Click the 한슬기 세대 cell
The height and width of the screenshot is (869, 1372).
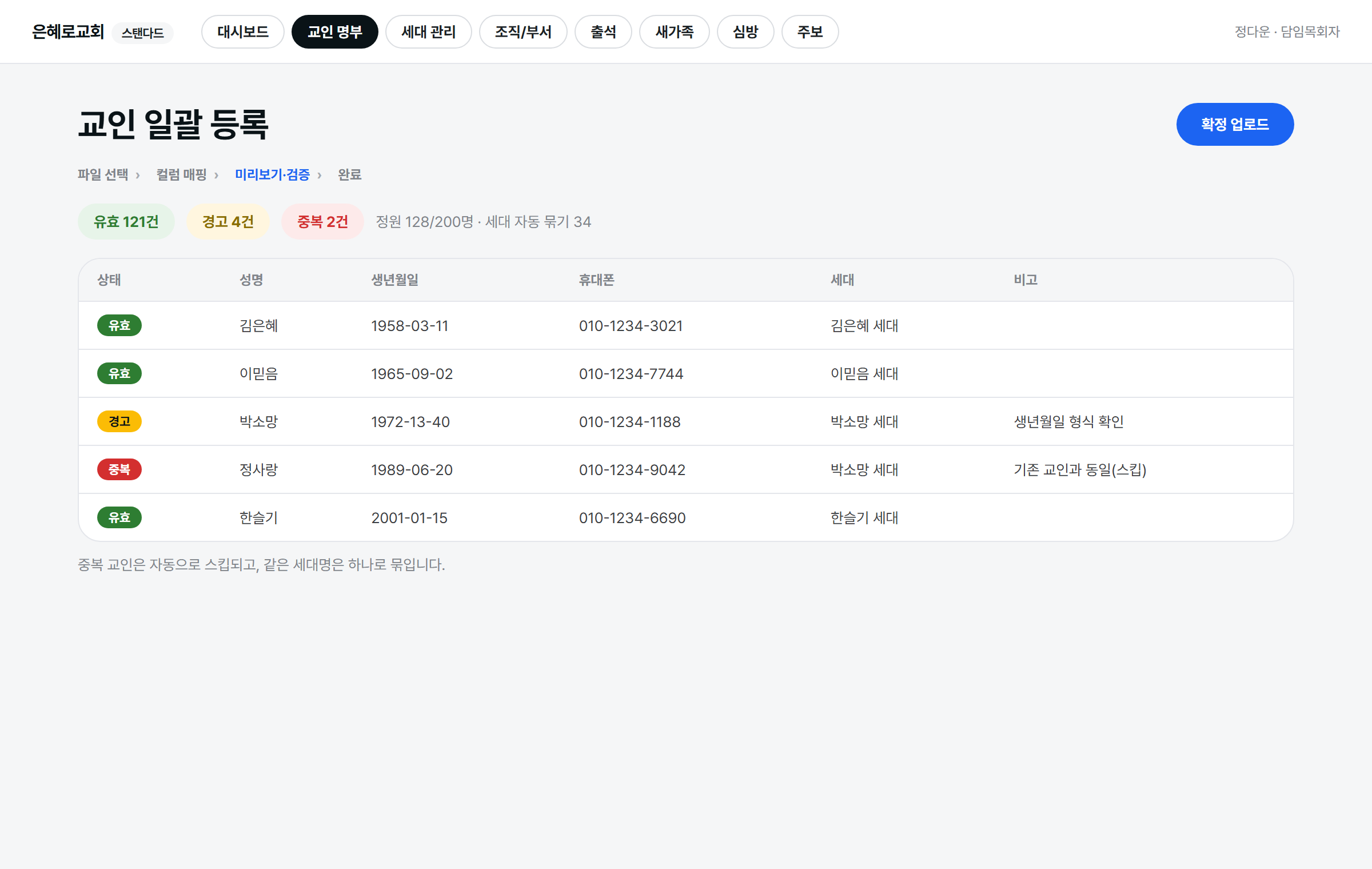(x=864, y=518)
